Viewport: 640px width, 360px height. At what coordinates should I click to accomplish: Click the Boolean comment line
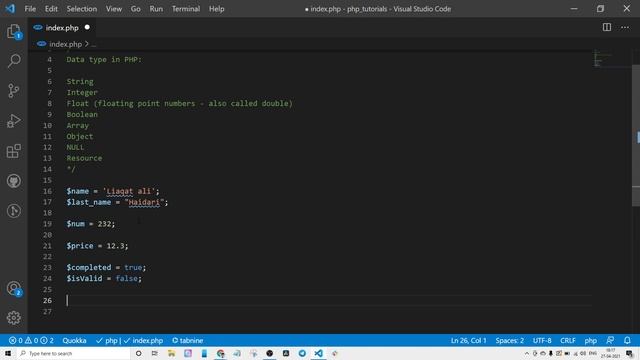pos(82,114)
